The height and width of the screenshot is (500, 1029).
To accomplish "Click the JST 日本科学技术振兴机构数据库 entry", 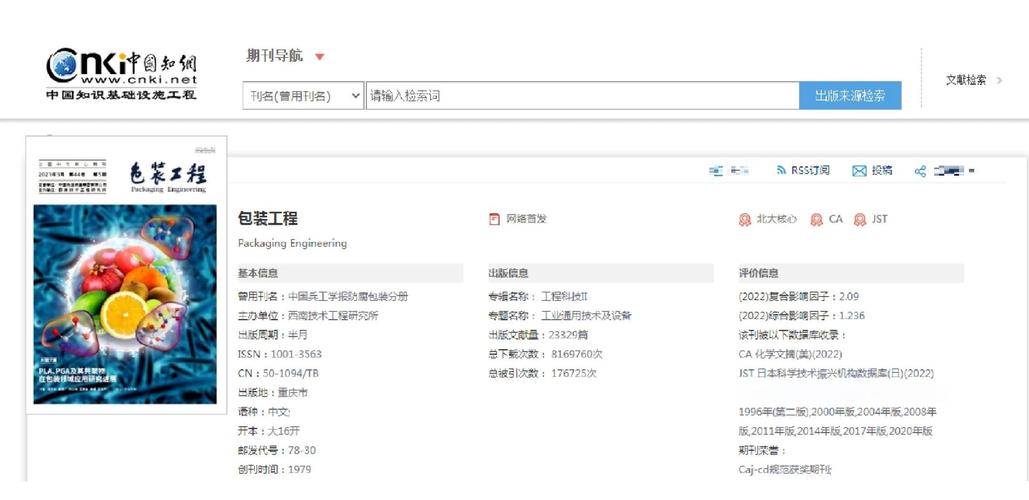I will pyautogui.click(x=836, y=373).
